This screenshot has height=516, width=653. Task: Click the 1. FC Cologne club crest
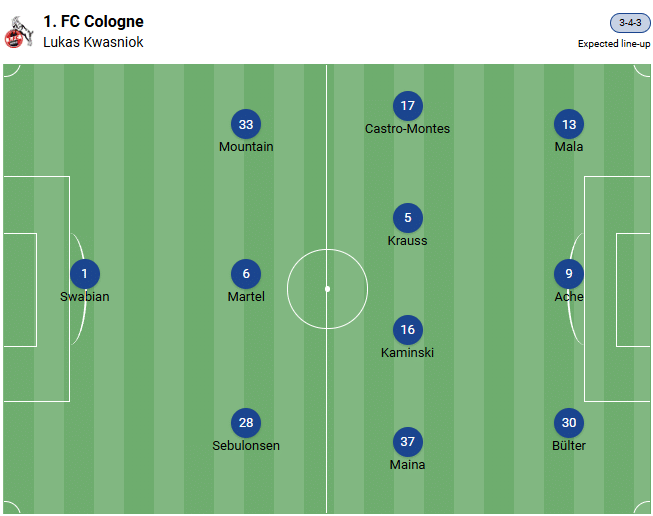coord(17,32)
